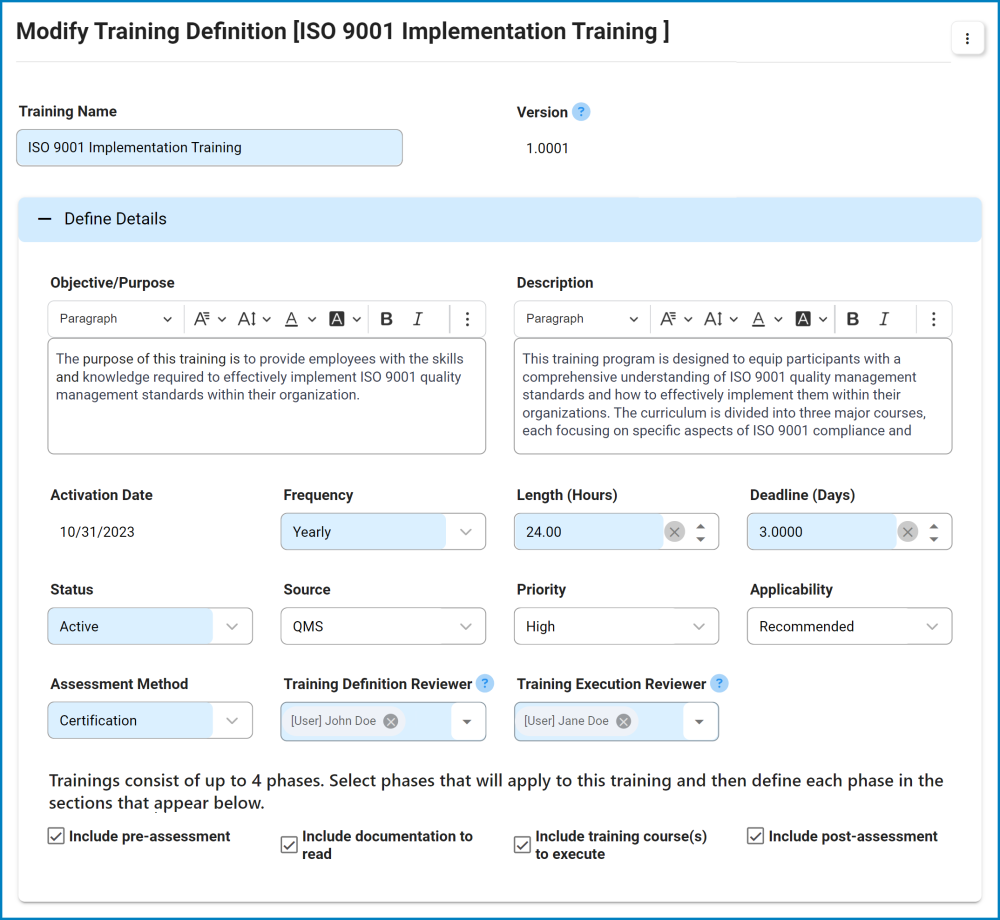Clear the Length (Hours) field value
1000x920 pixels.
click(675, 531)
